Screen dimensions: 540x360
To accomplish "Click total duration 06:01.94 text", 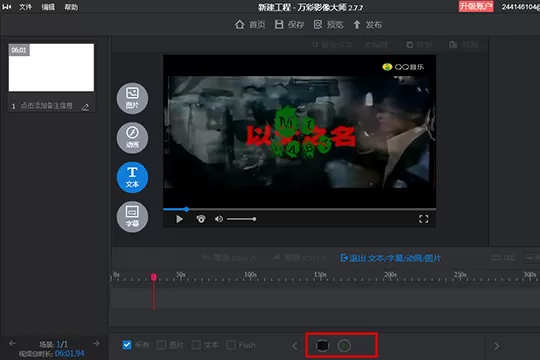I will (x=69, y=353).
